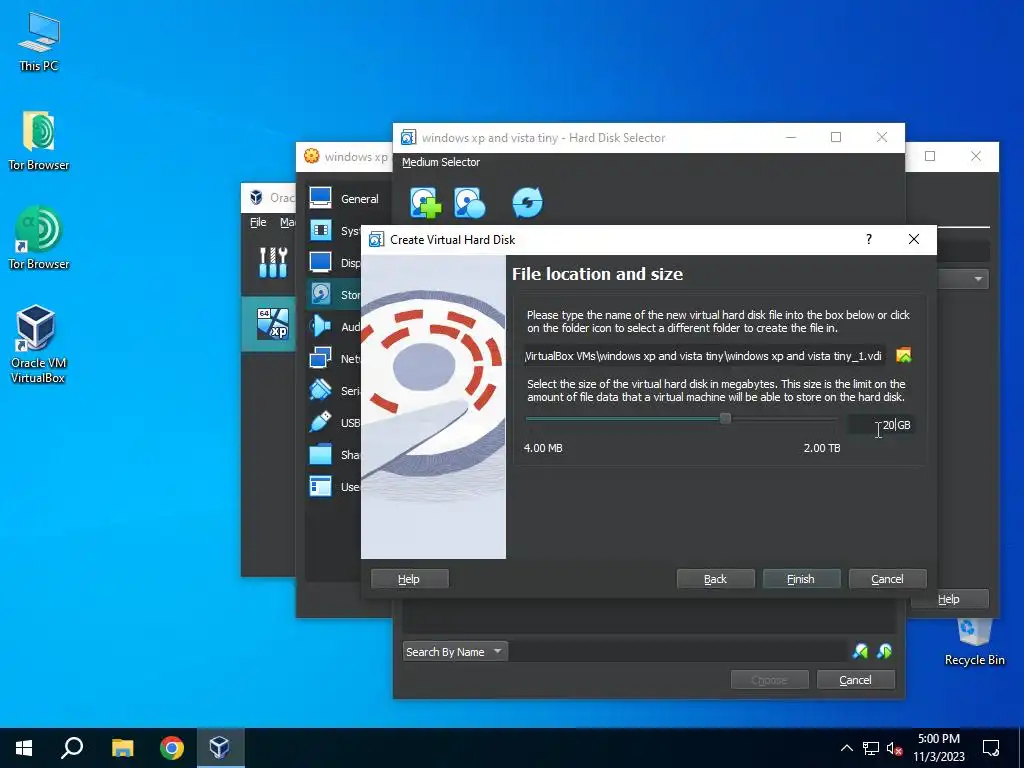
Task: Select Serial Ports icon in settings sidebar
Action: (x=321, y=391)
